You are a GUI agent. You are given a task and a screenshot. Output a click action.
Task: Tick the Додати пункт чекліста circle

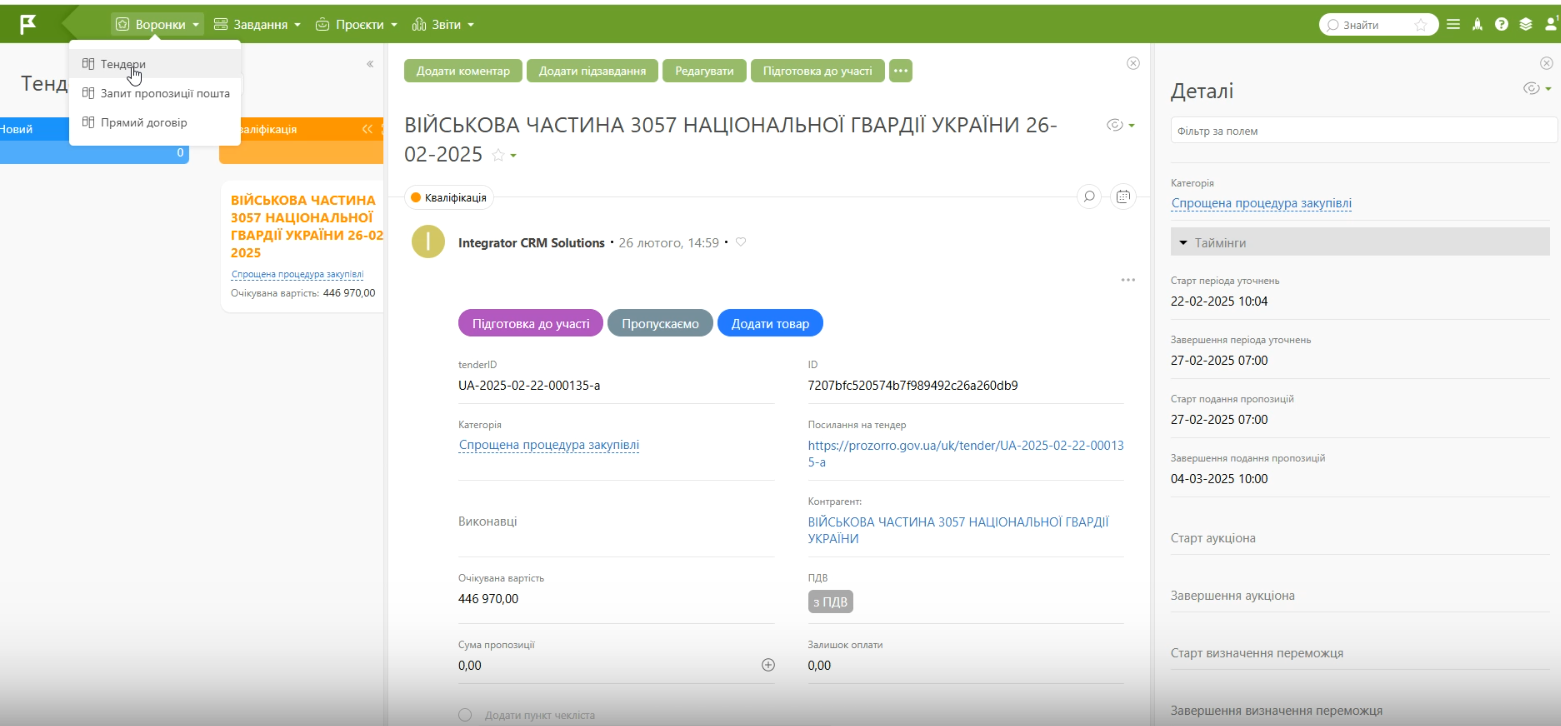465,715
